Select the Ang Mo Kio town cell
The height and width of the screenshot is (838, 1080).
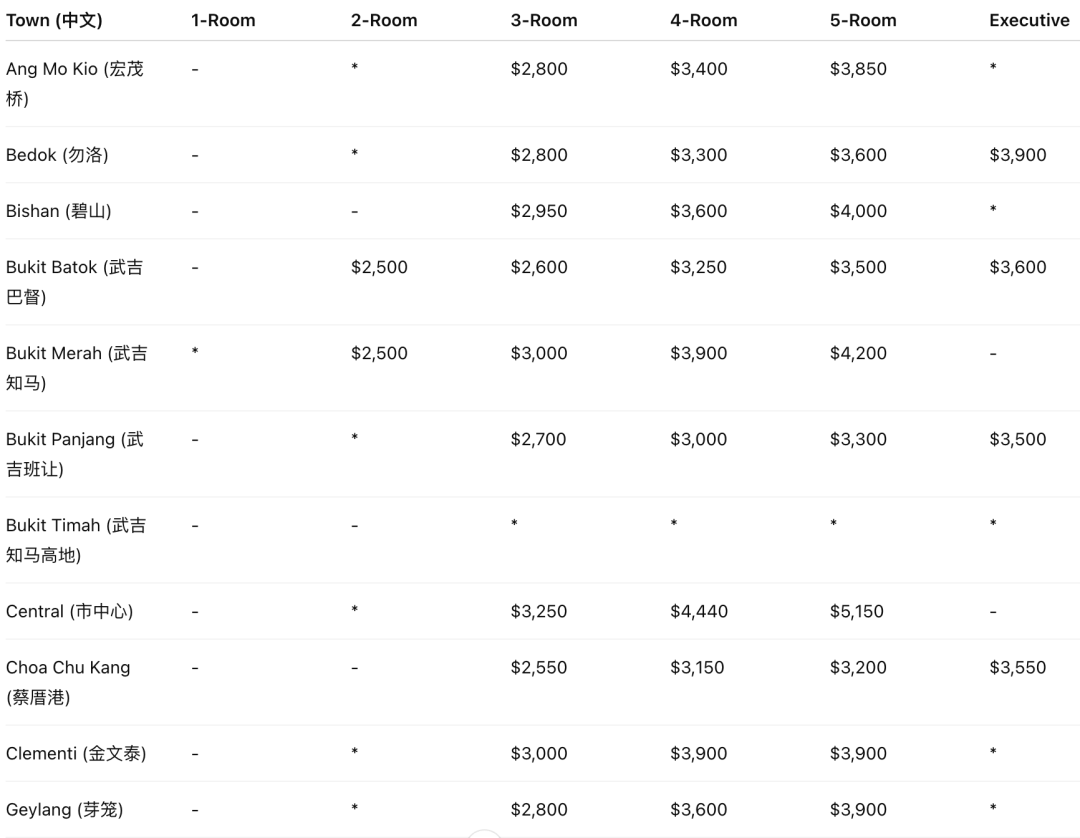(x=74, y=84)
